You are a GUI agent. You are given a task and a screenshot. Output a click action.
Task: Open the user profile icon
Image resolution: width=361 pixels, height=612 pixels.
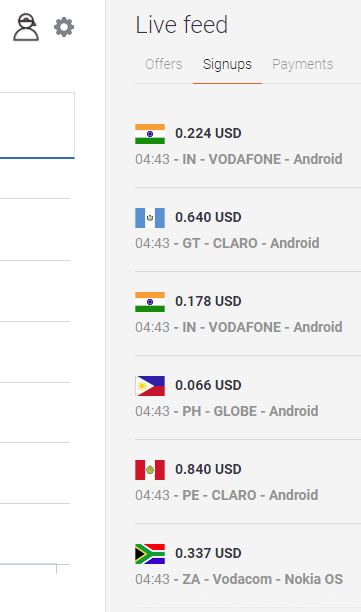click(26, 27)
